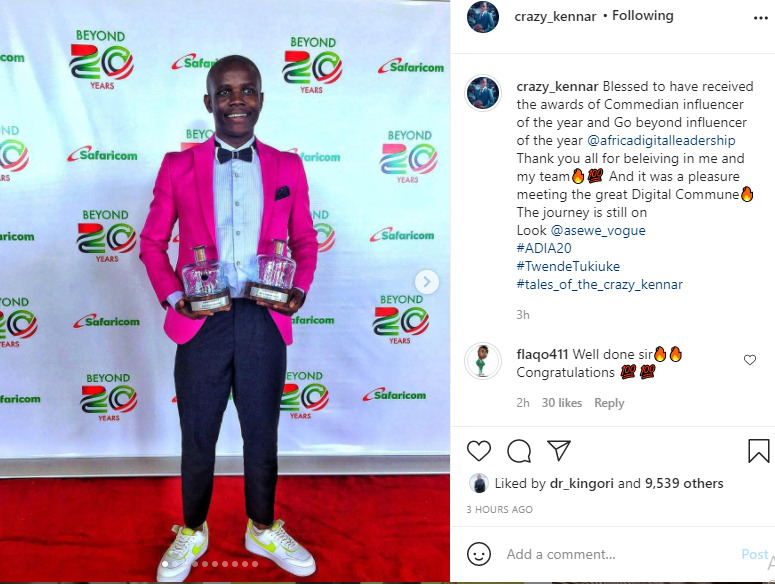Go to next photo with carousel arrow
This screenshot has height=584, width=775.
pyautogui.click(x=427, y=282)
